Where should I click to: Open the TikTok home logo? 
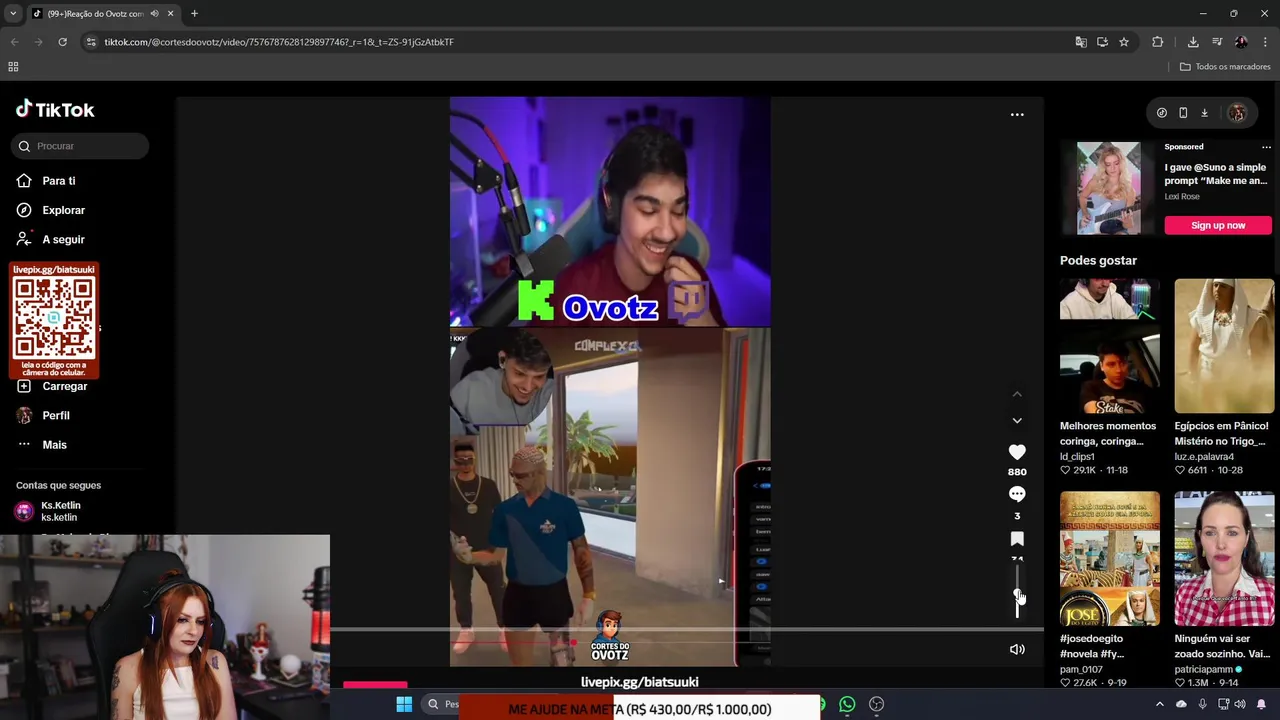(x=55, y=110)
